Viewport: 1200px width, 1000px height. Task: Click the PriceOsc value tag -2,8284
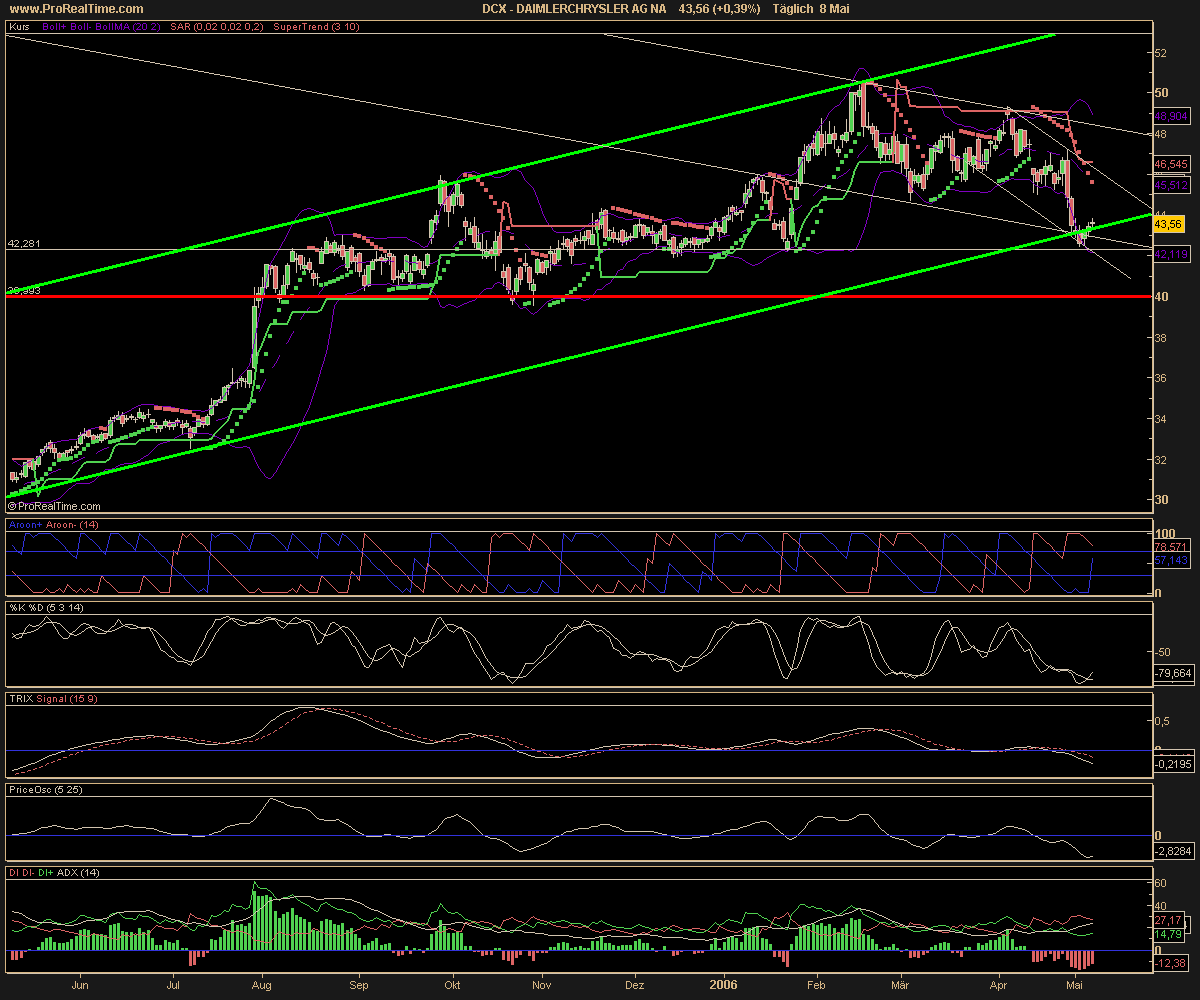point(1172,851)
